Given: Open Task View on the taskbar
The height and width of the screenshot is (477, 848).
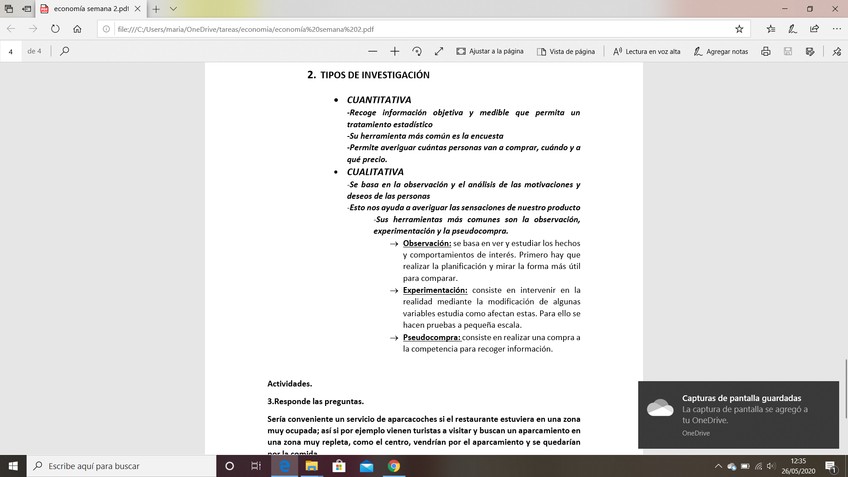Looking at the screenshot, I should (256, 466).
